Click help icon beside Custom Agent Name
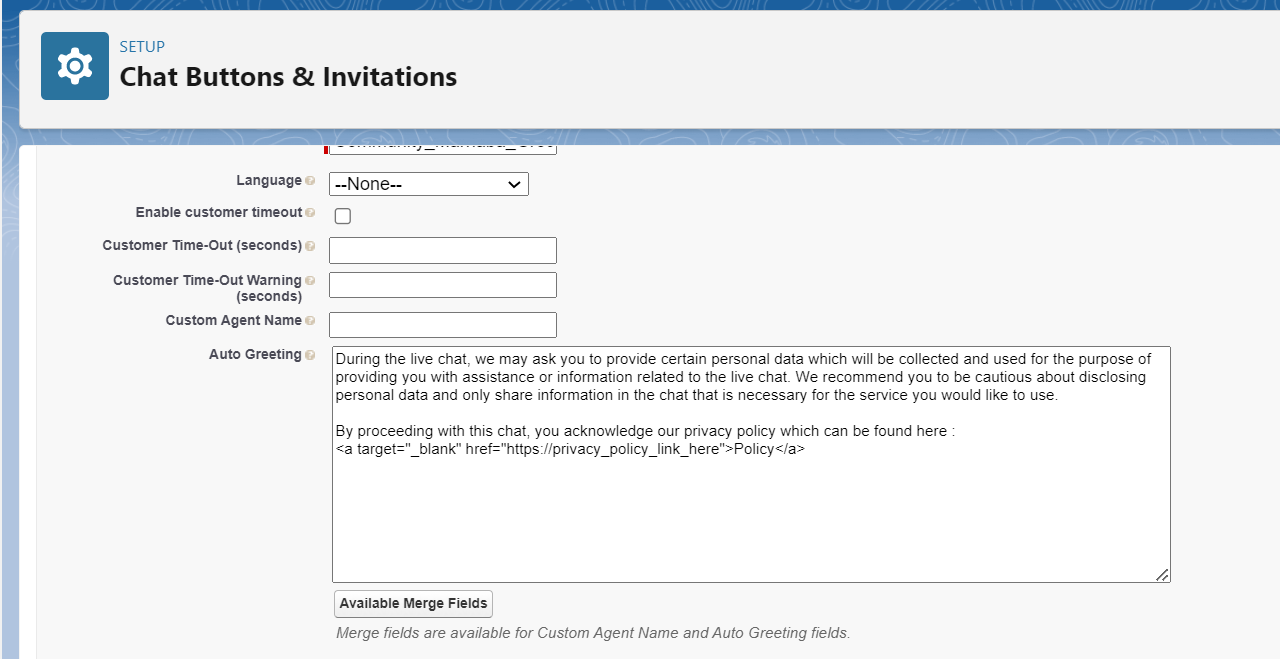The height and width of the screenshot is (659, 1280). pos(310,321)
